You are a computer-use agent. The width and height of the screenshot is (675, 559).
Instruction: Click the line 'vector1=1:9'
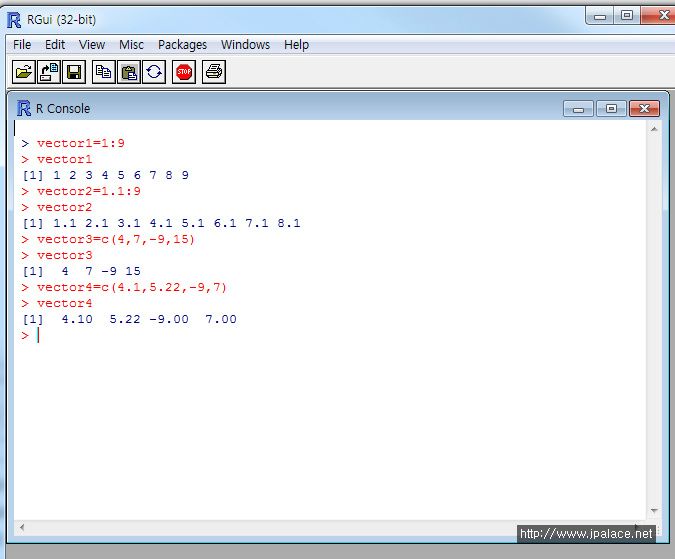point(81,143)
